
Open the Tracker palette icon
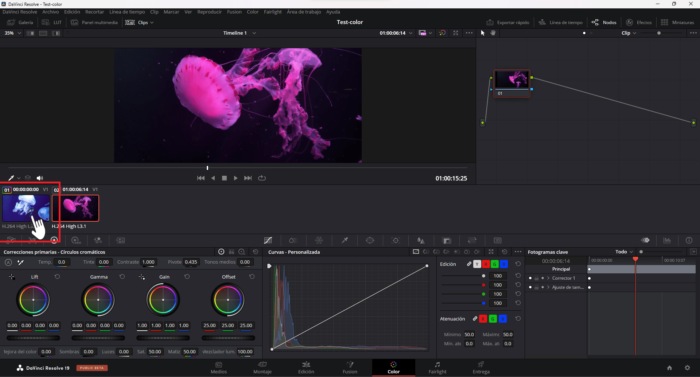(x=396, y=240)
